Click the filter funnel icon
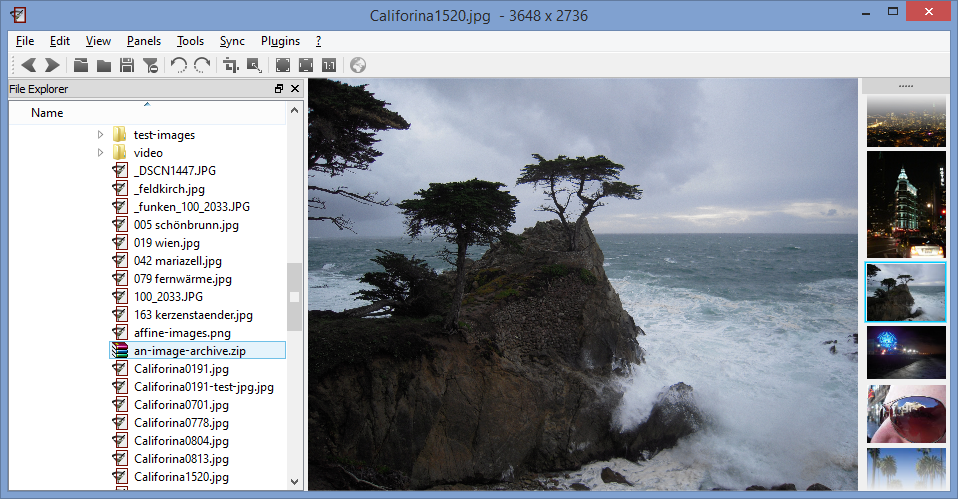The height and width of the screenshot is (499, 958). tap(150, 65)
